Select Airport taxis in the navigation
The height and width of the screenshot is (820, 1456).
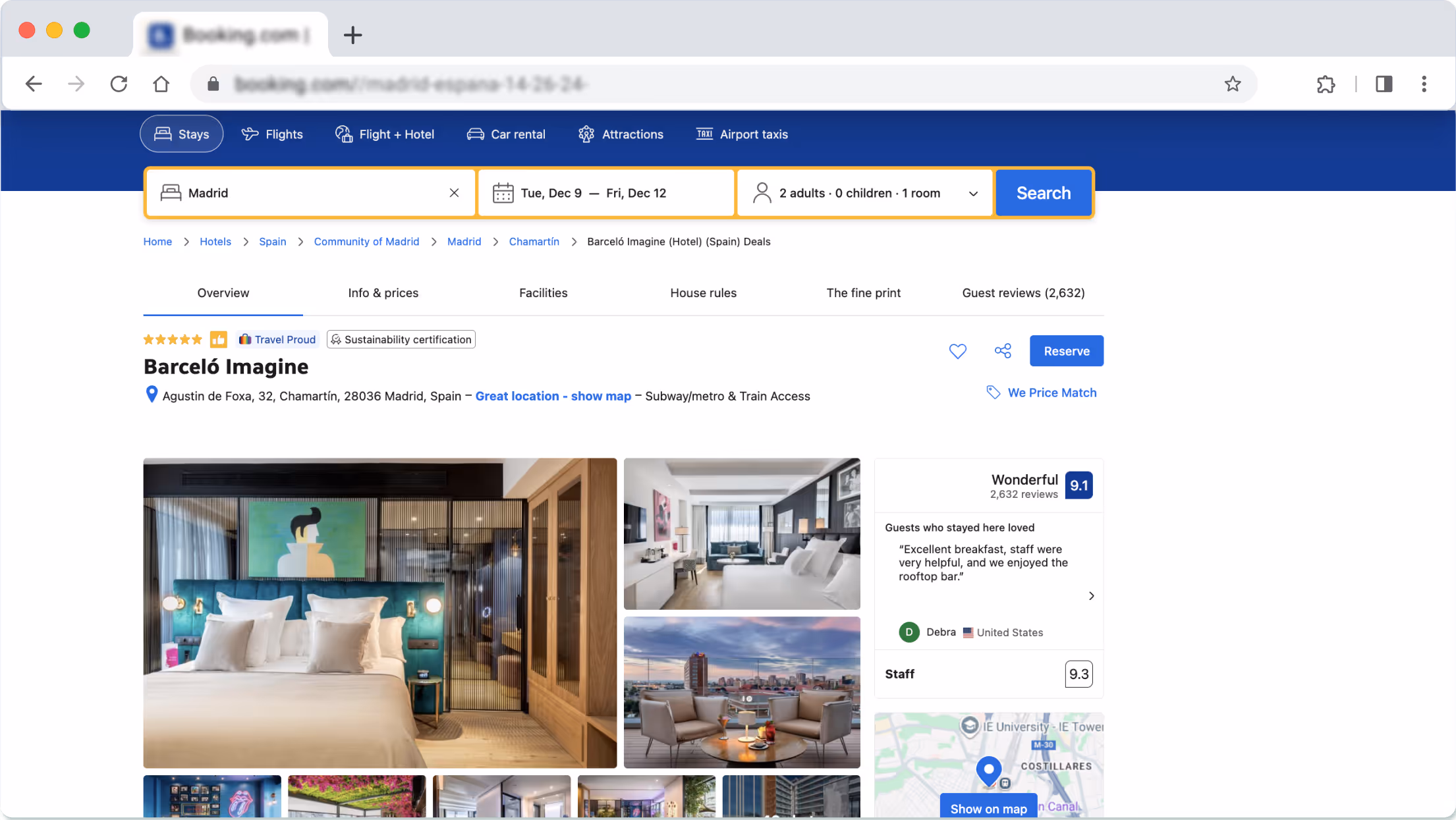742,134
